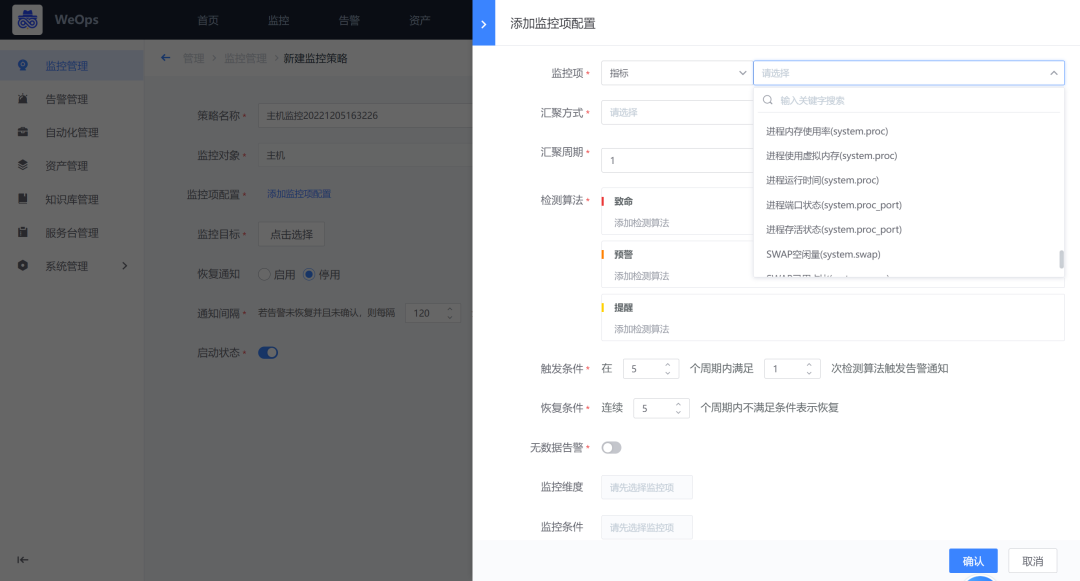Open the 汇聚方式 dropdown

click(x=677, y=112)
